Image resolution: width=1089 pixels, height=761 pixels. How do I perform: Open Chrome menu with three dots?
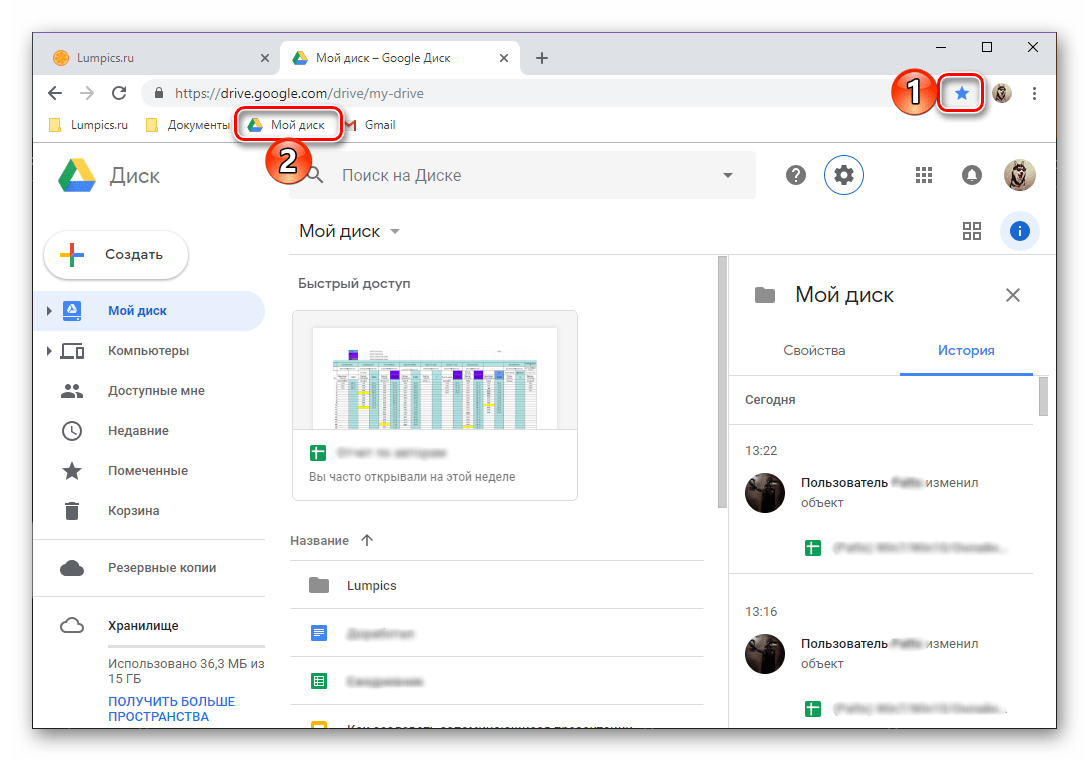coord(1034,93)
